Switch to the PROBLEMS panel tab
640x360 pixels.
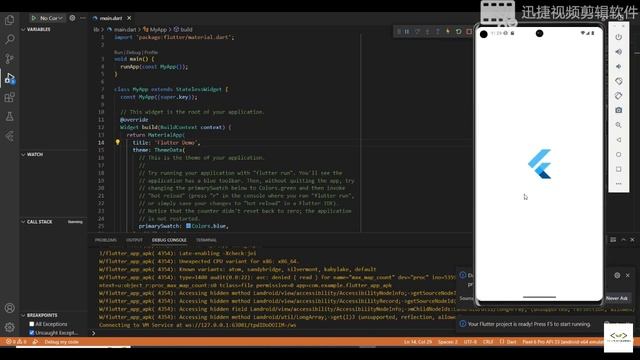(x=105, y=240)
